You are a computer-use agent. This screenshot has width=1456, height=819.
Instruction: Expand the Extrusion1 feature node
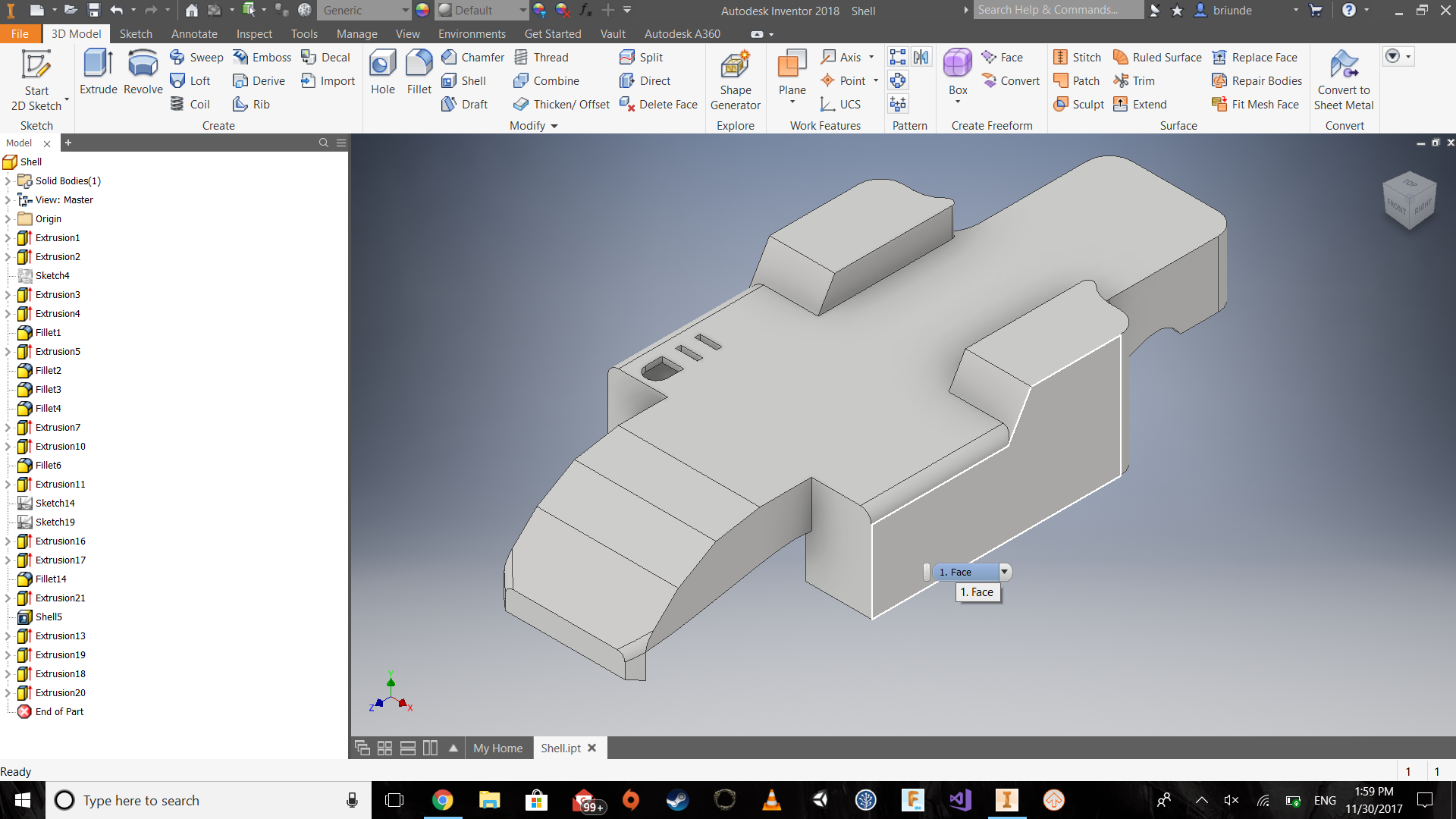click(x=8, y=237)
